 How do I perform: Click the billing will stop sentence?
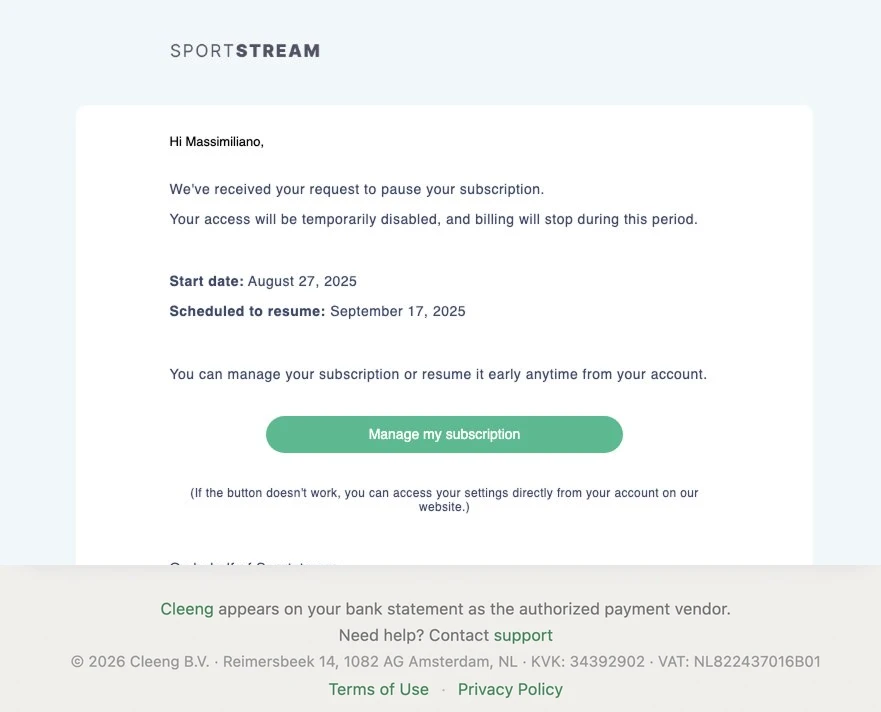coord(433,219)
